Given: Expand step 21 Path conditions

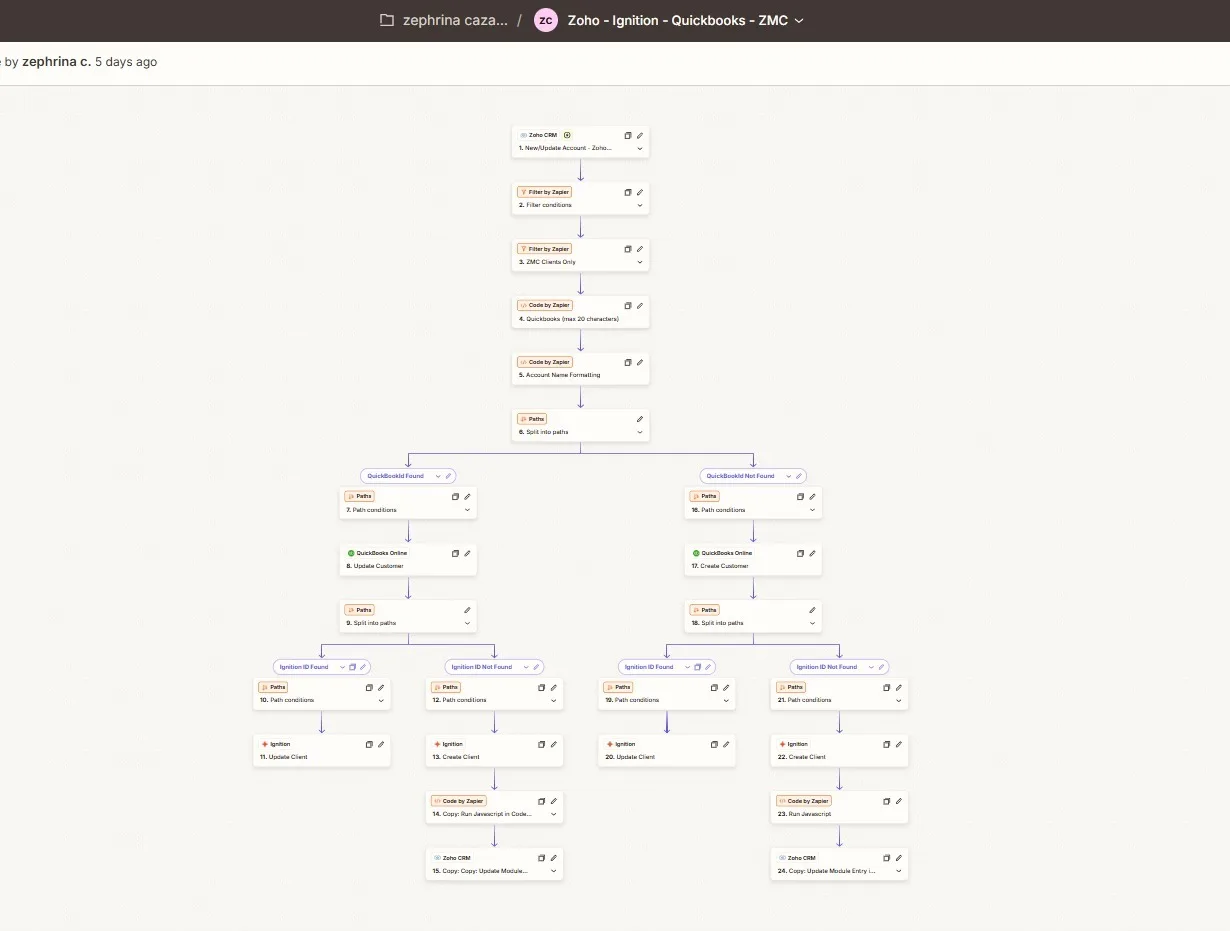Looking at the screenshot, I should pyautogui.click(x=899, y=700).
